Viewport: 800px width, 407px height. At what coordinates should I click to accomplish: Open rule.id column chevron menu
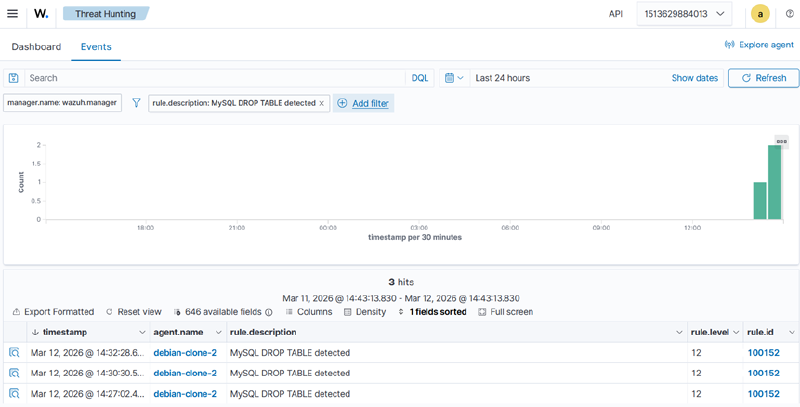point(792,333)
